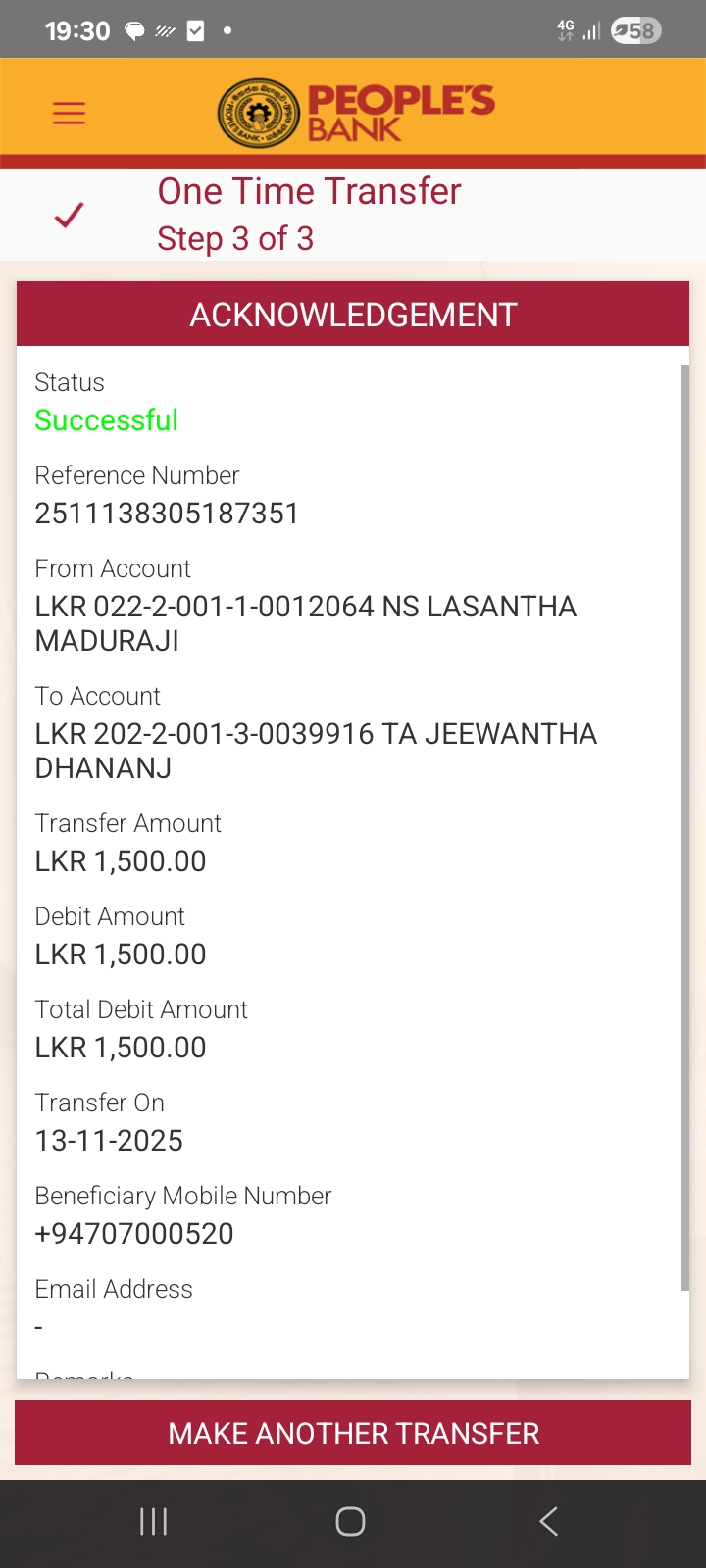
Task: Select the reference number 2511138305187351
Action: tap(167, 514)
